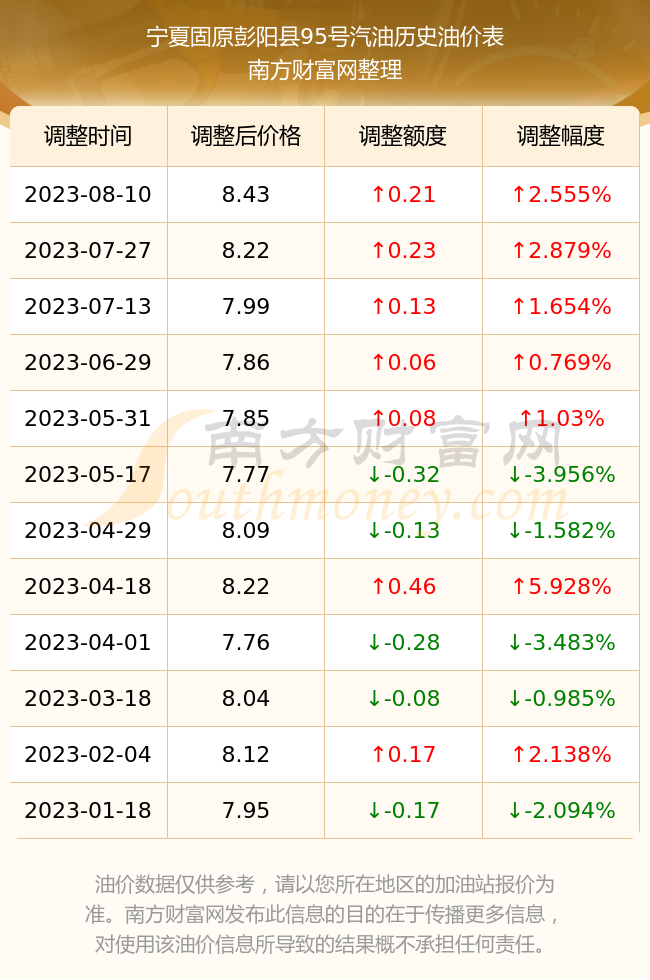Click the price 8.04 cell
The width and height of the screenshot is (650, 980).
point(246,698)
